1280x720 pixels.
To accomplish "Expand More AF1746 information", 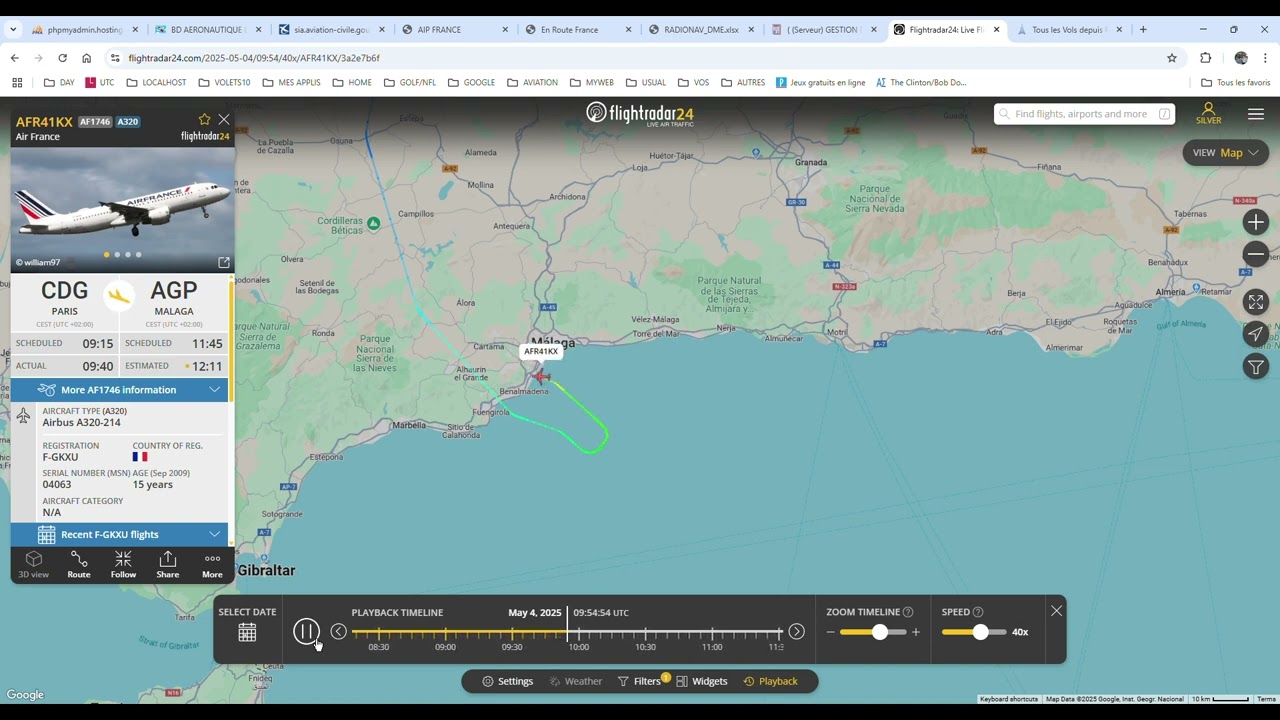I will 119,390.
